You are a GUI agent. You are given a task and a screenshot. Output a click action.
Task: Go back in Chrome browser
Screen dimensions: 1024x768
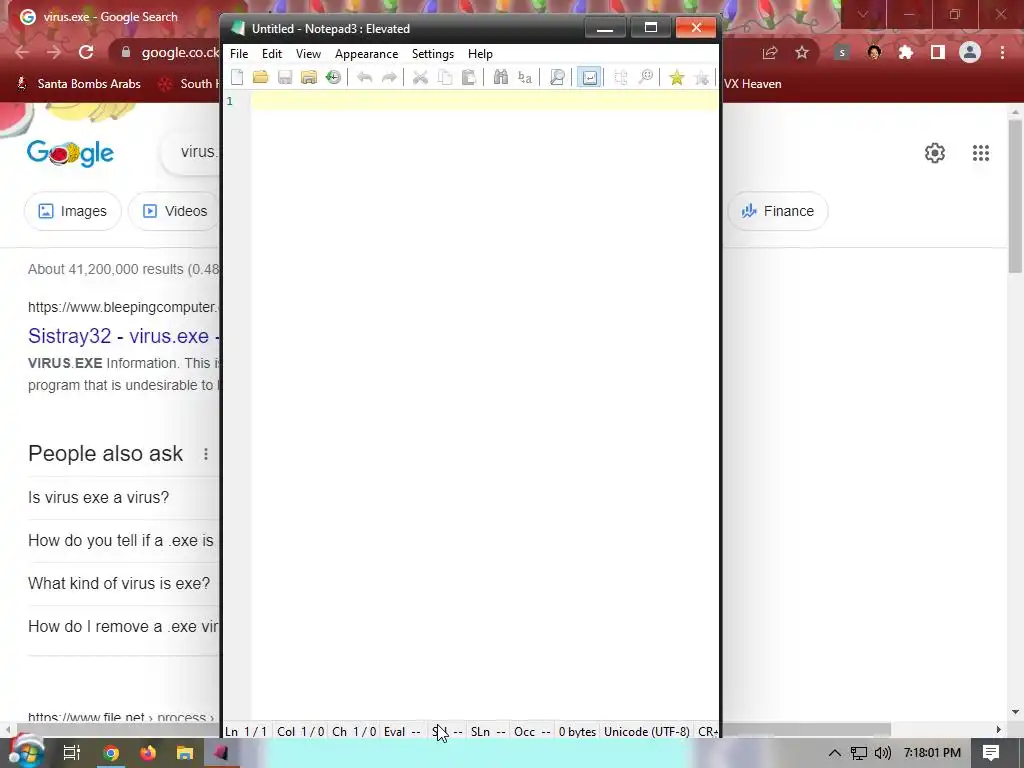tap(22, 52)
